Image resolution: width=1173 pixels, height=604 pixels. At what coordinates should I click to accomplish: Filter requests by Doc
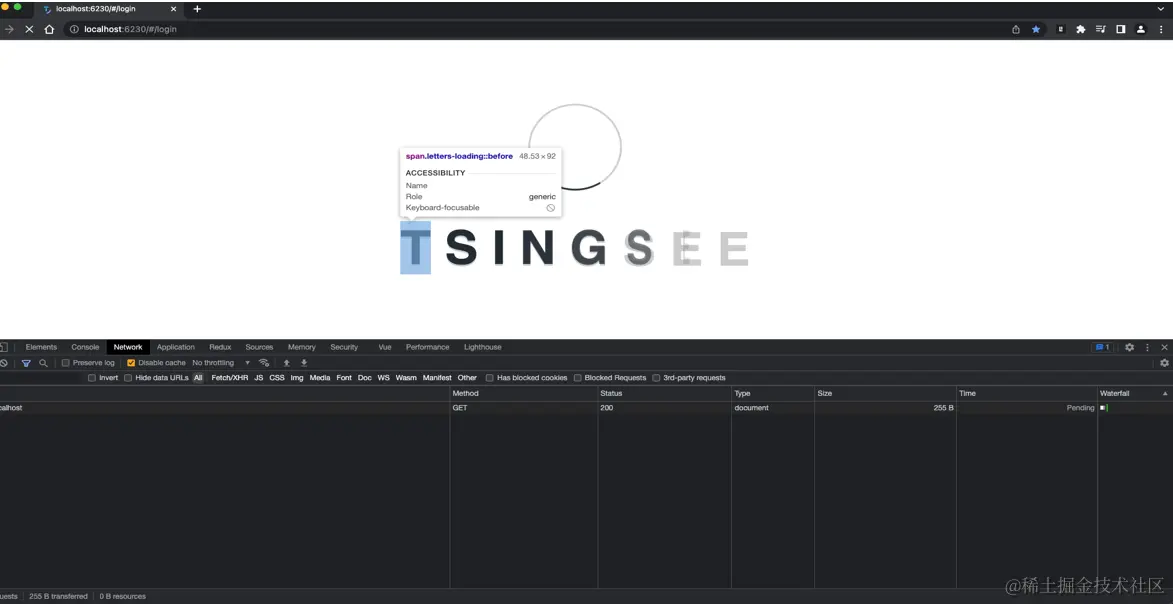[364, 378]
